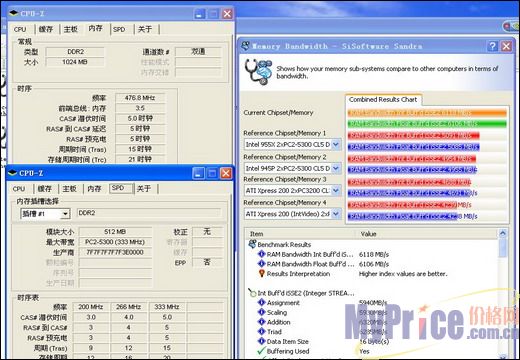
Task: Click the DDR2 type field in memory tab
Action: (75, 52)
